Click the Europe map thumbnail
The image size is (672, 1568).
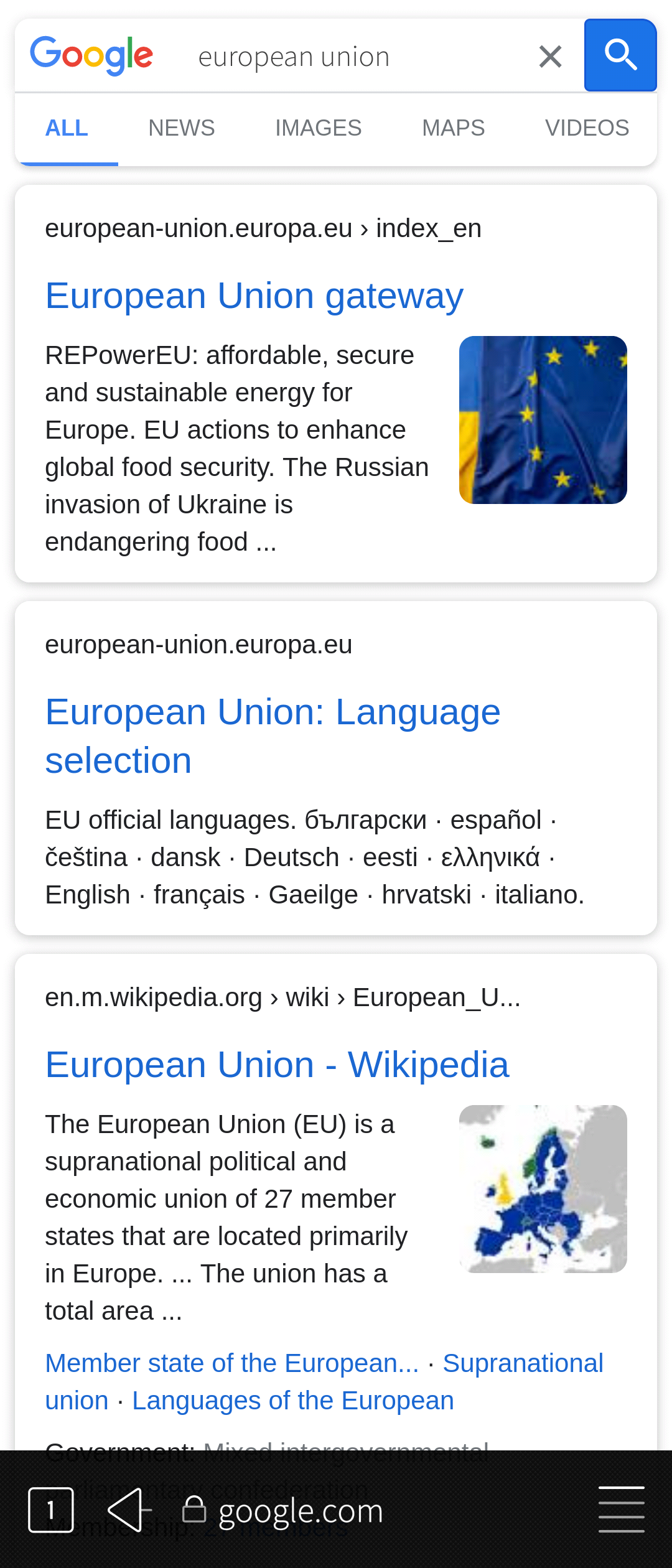[543, 1189]
